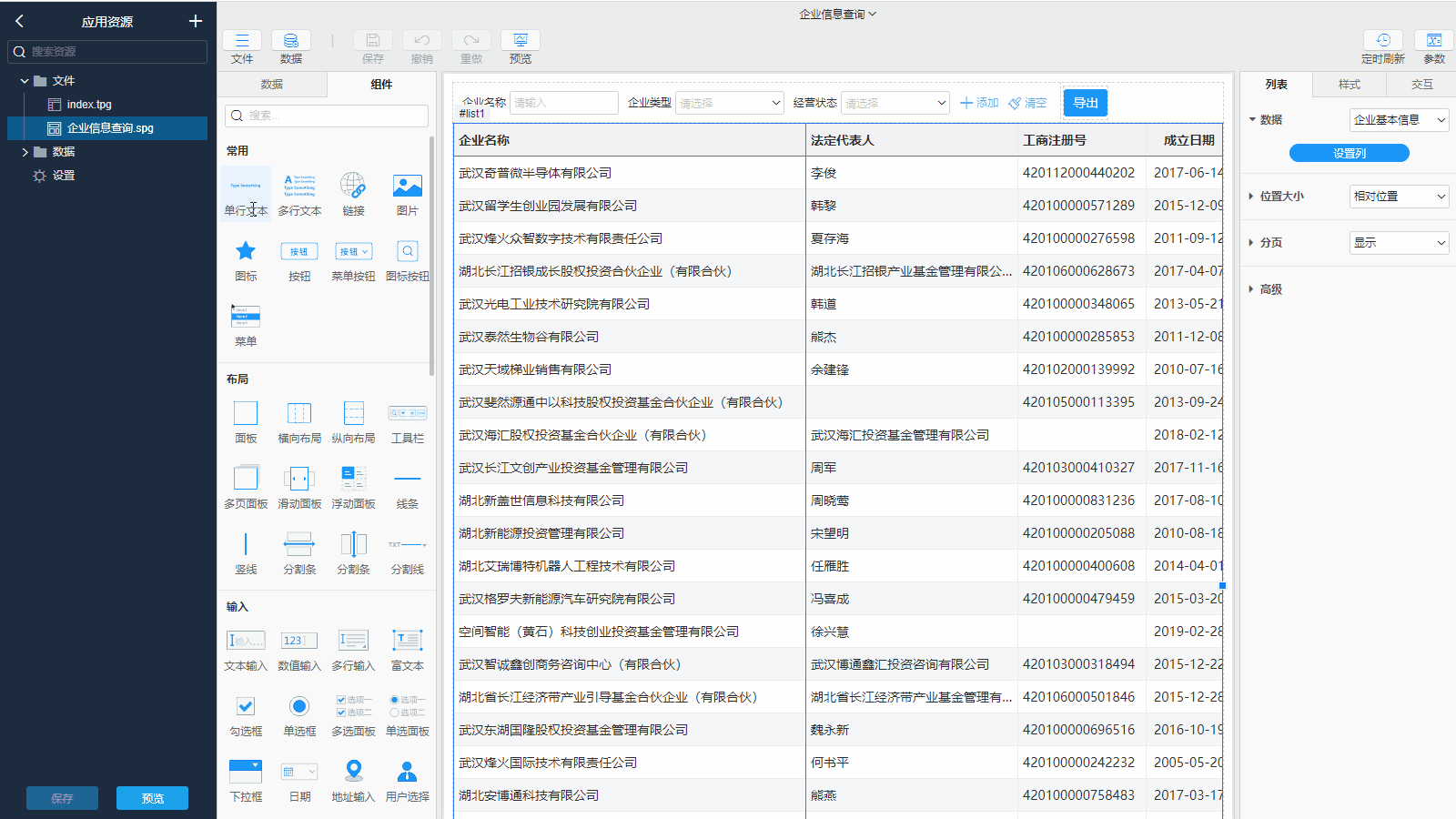Add a new application resource with plus
Image resolution: width=1456 pixels, height=819 pixels.
pyautogui.click(x=196, y=21)
